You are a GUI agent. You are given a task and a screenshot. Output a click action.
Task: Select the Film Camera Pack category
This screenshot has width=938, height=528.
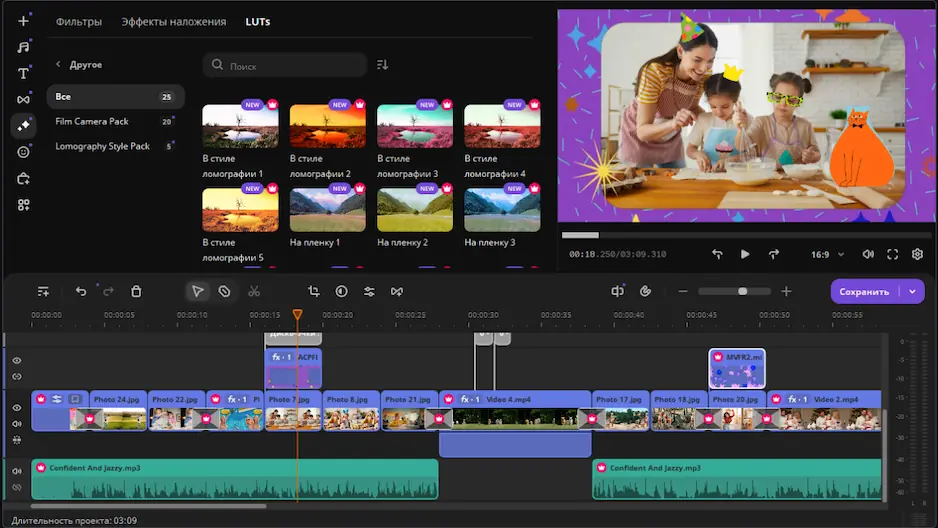tap(115, 121)
